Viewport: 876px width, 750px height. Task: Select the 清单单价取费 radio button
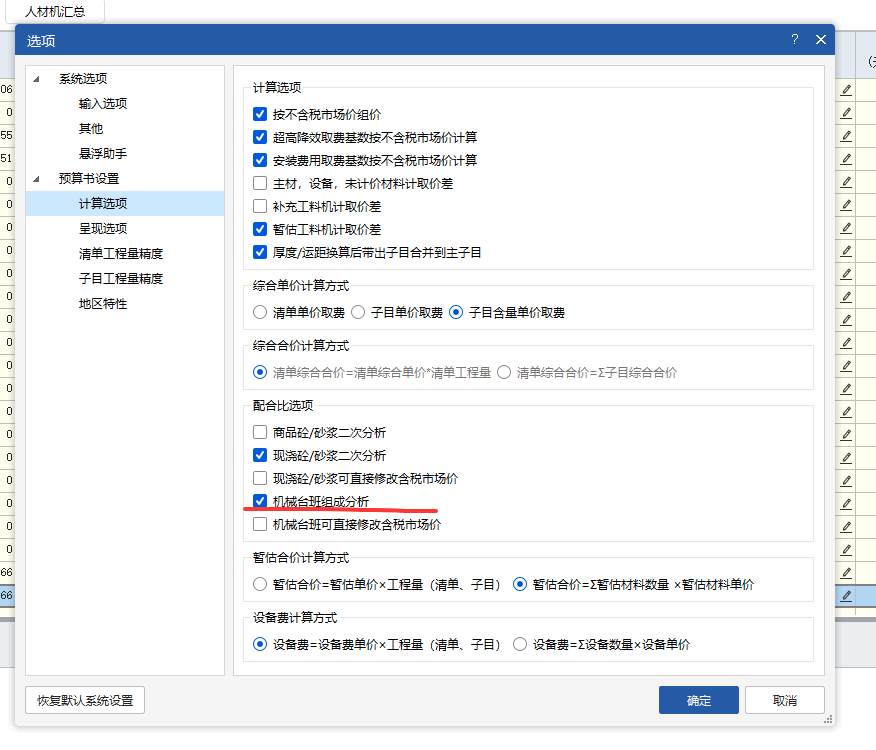[259, 311]
